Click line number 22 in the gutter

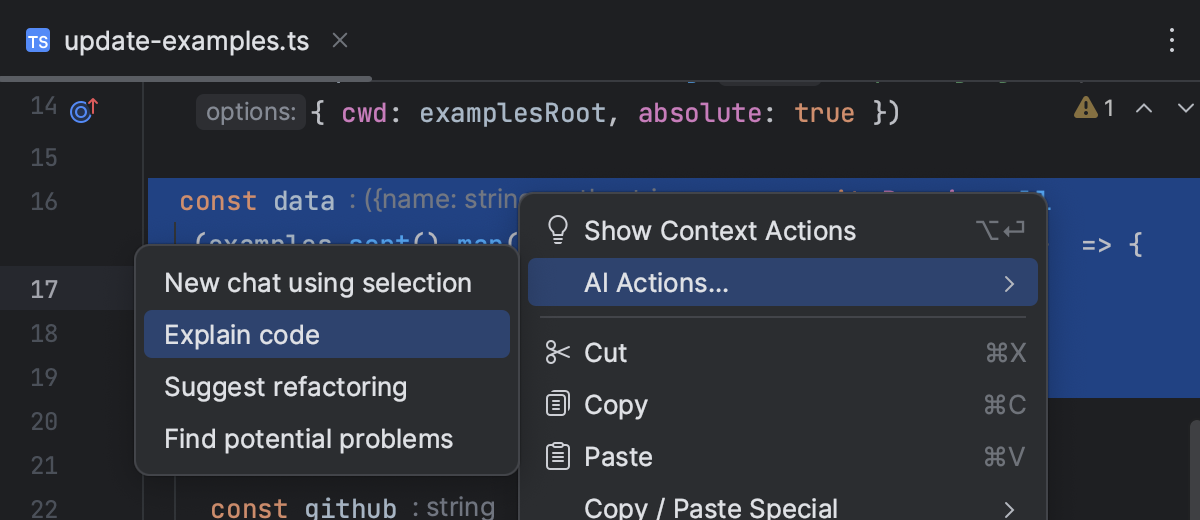click(43, 508)
